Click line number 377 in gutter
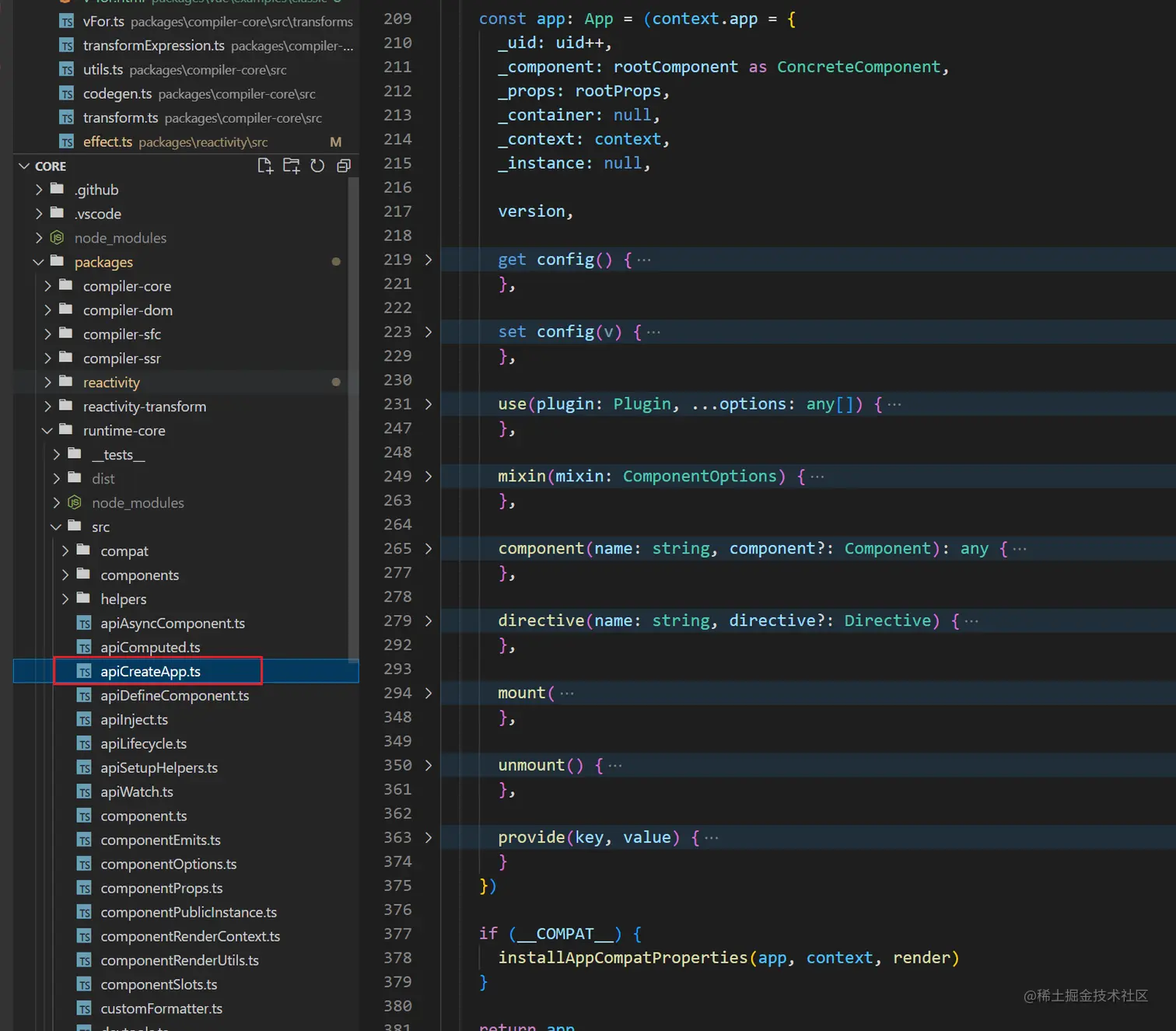This screenshot has height=1031, width=1176. pos(397,934)
